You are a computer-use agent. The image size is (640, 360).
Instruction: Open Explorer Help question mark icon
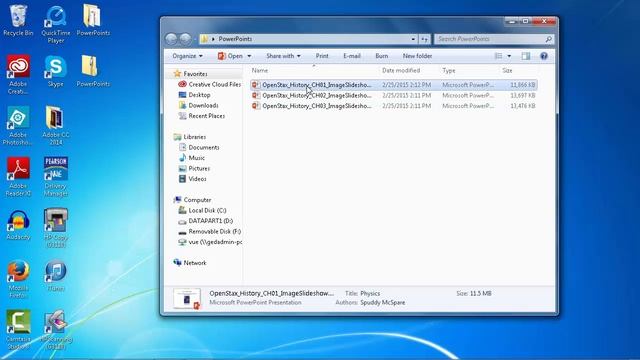coord(544,56)
